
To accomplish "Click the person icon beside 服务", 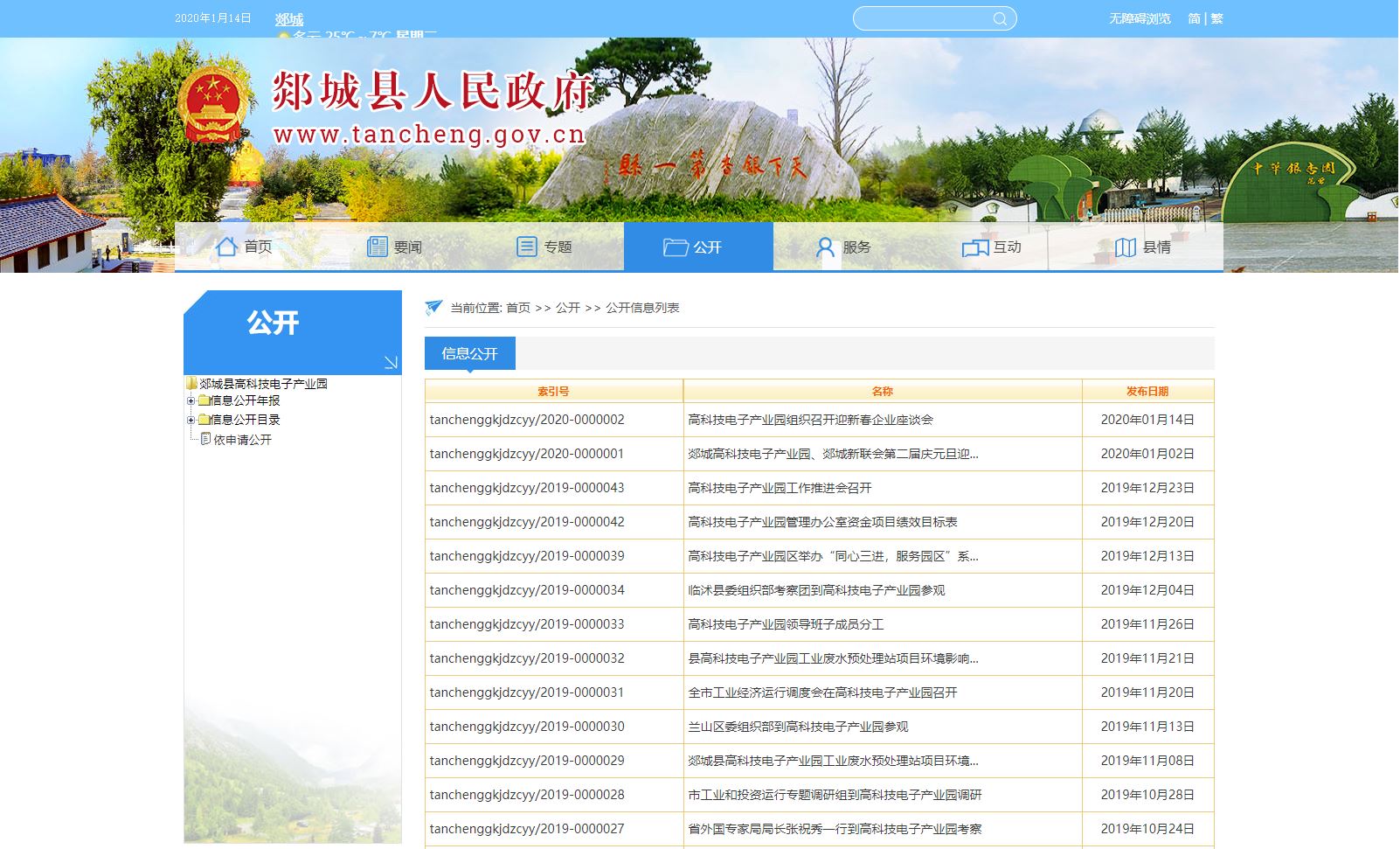I will coord(825,247).
